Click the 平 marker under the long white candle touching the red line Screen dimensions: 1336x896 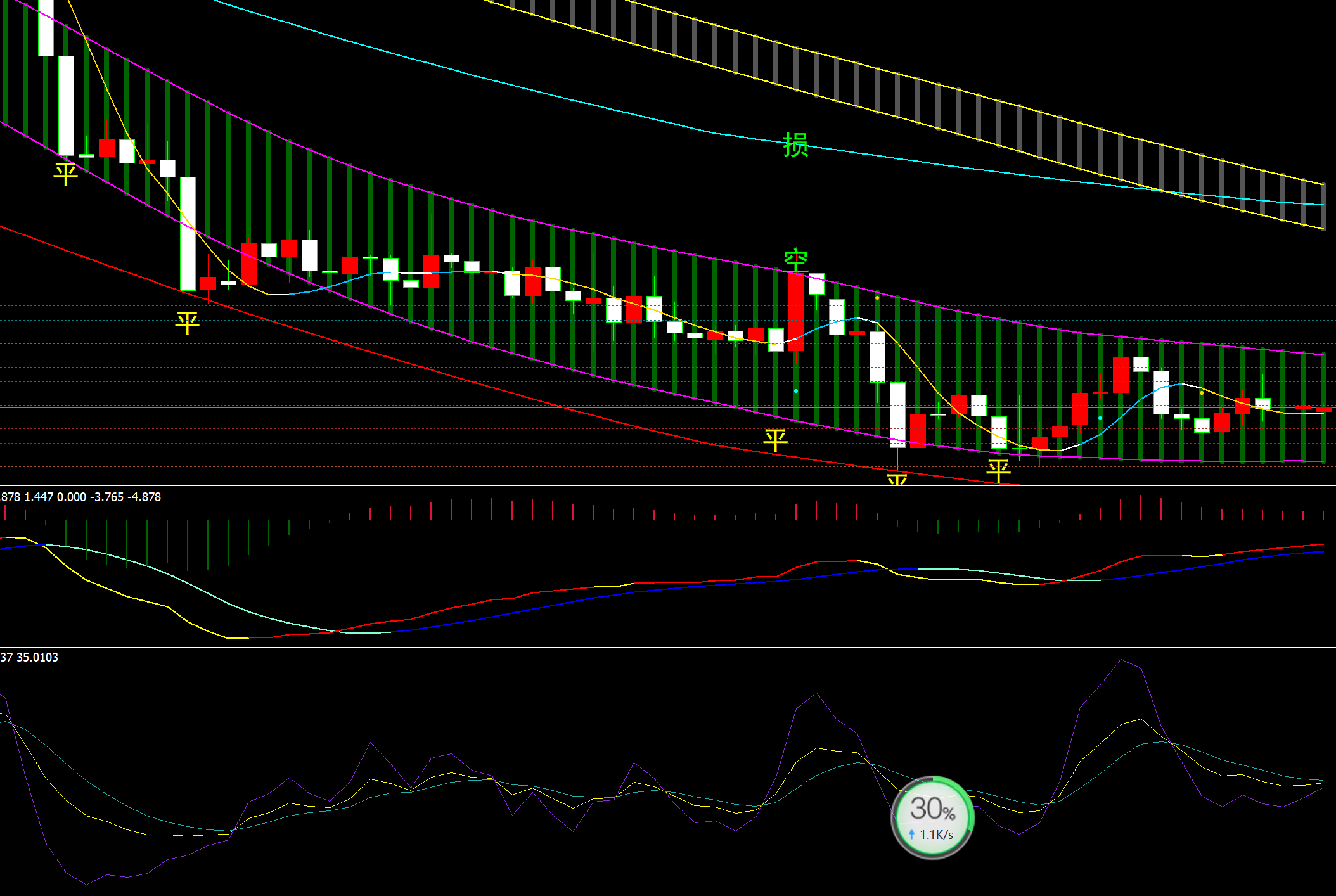coord(187,323)
